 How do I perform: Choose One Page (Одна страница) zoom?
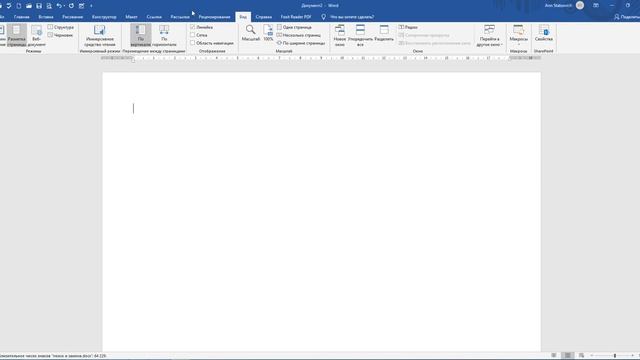(294, 27)
